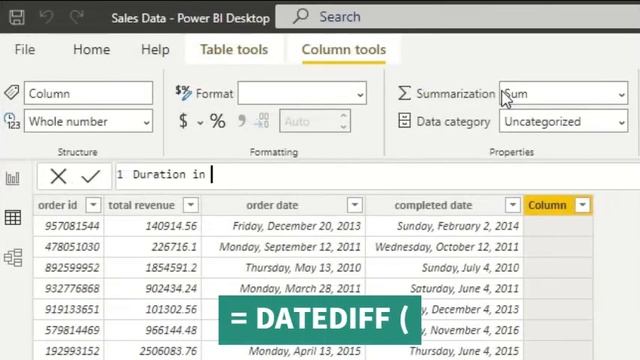Switch to Table tools tab
Viewport: 640px width, 360px height.
pyautogui.click(x=234, y=49)
